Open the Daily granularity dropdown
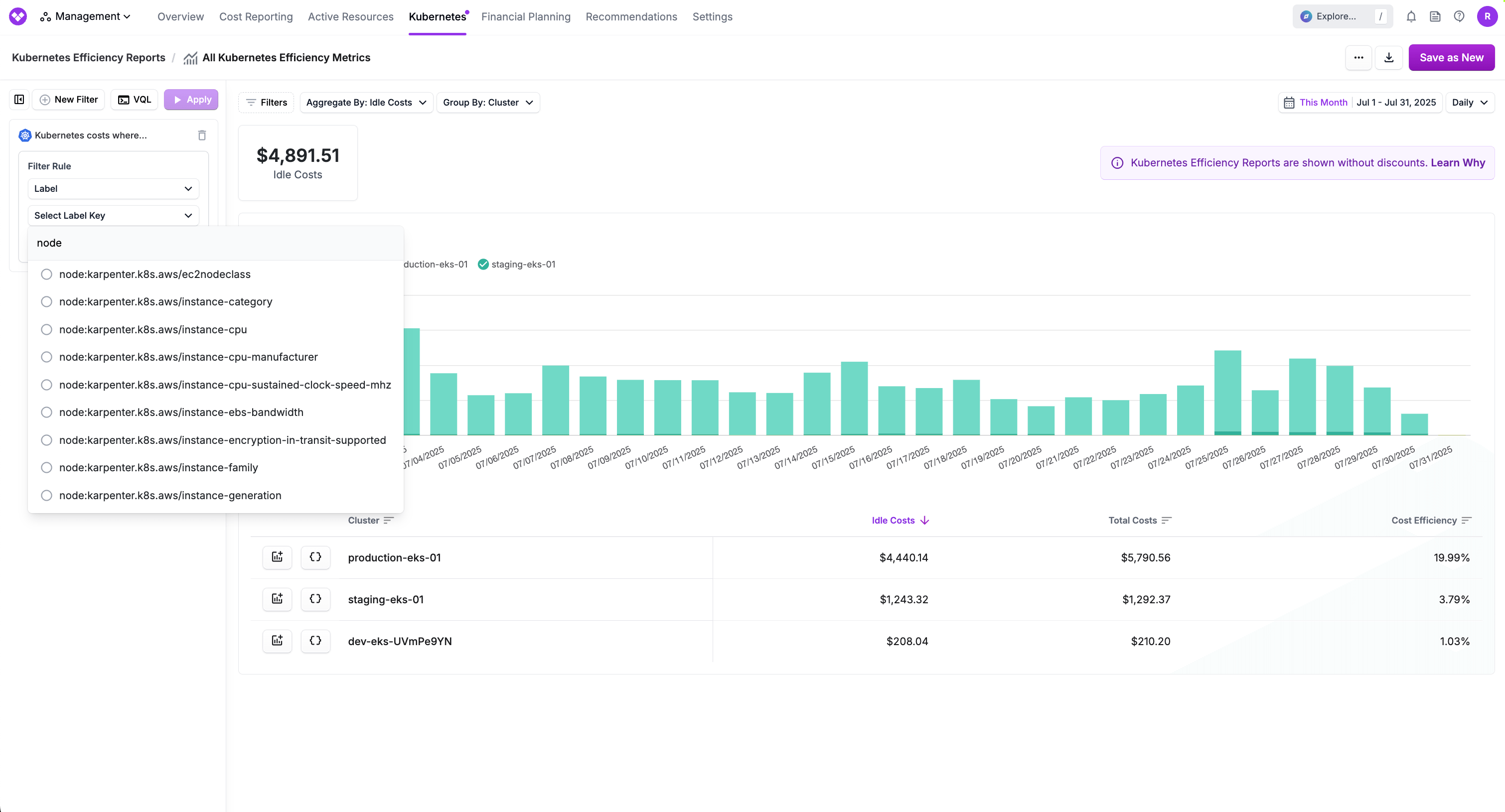 pyautogui.click(x=1469, y=102)
